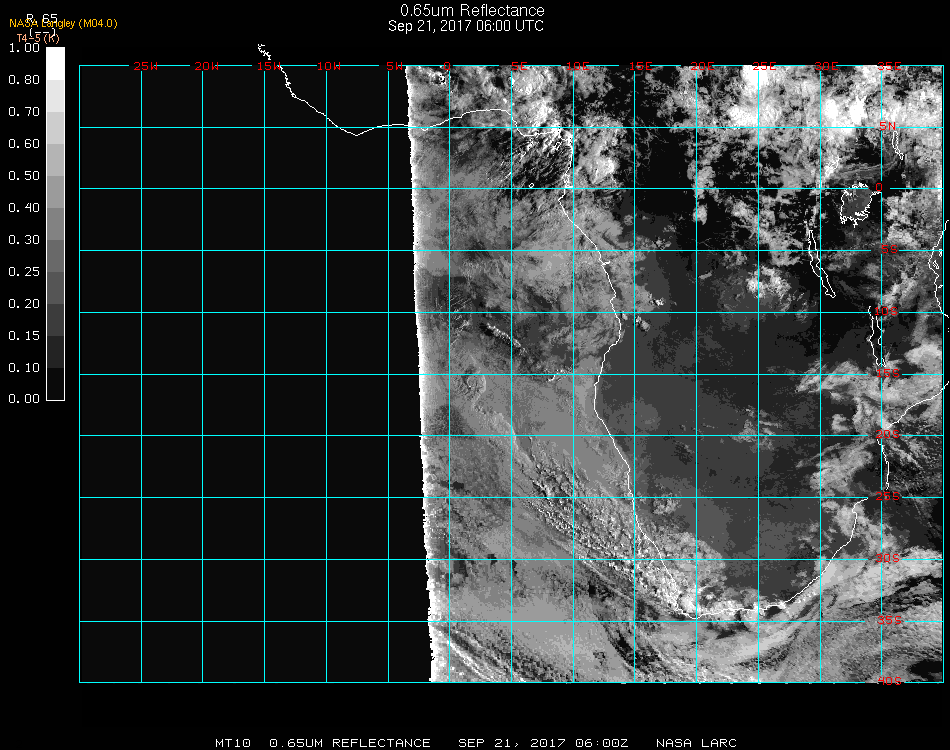Click the 25W longitude label
The height and width of the screenshot is (750, 950).
pos(145,66)
